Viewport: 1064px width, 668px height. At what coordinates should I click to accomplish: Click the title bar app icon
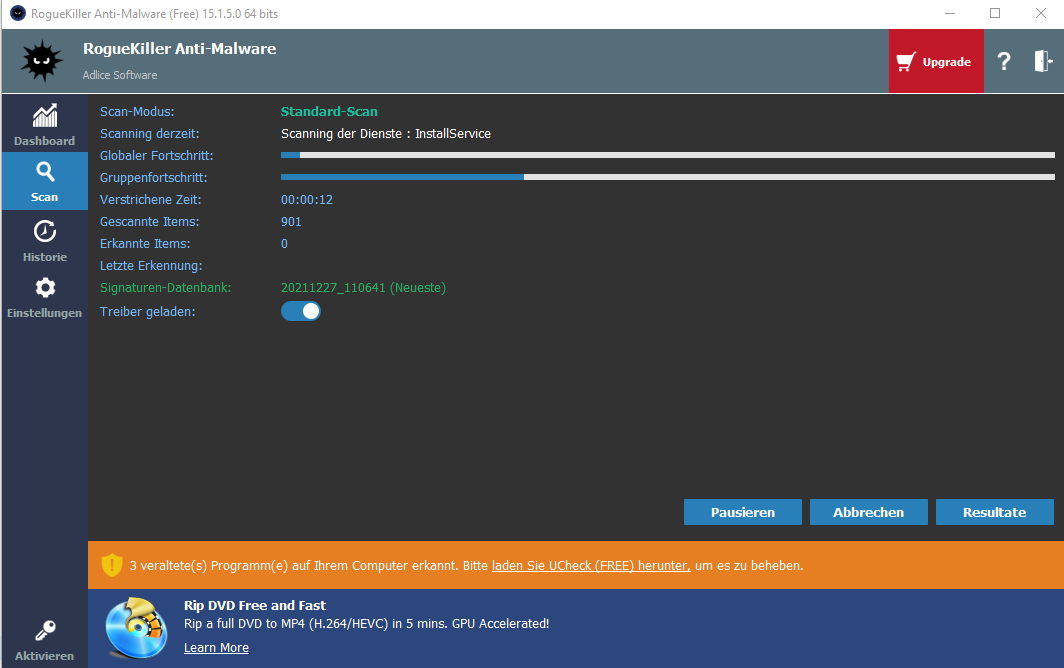18,14
